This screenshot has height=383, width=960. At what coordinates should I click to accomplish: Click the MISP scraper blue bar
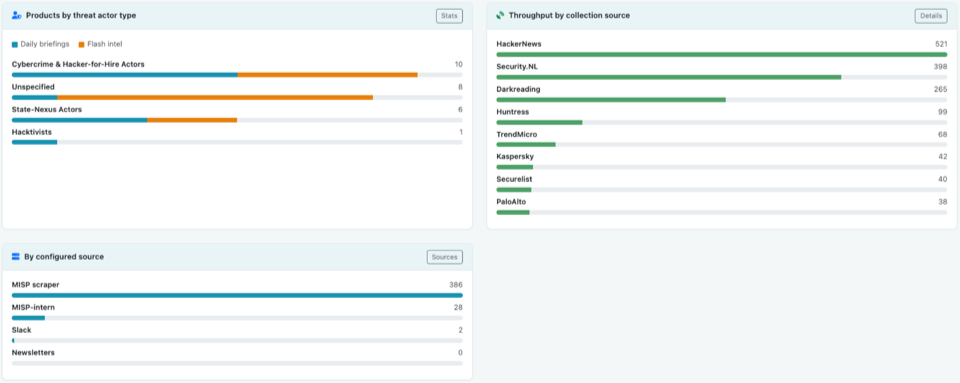(x=237, y=296)
